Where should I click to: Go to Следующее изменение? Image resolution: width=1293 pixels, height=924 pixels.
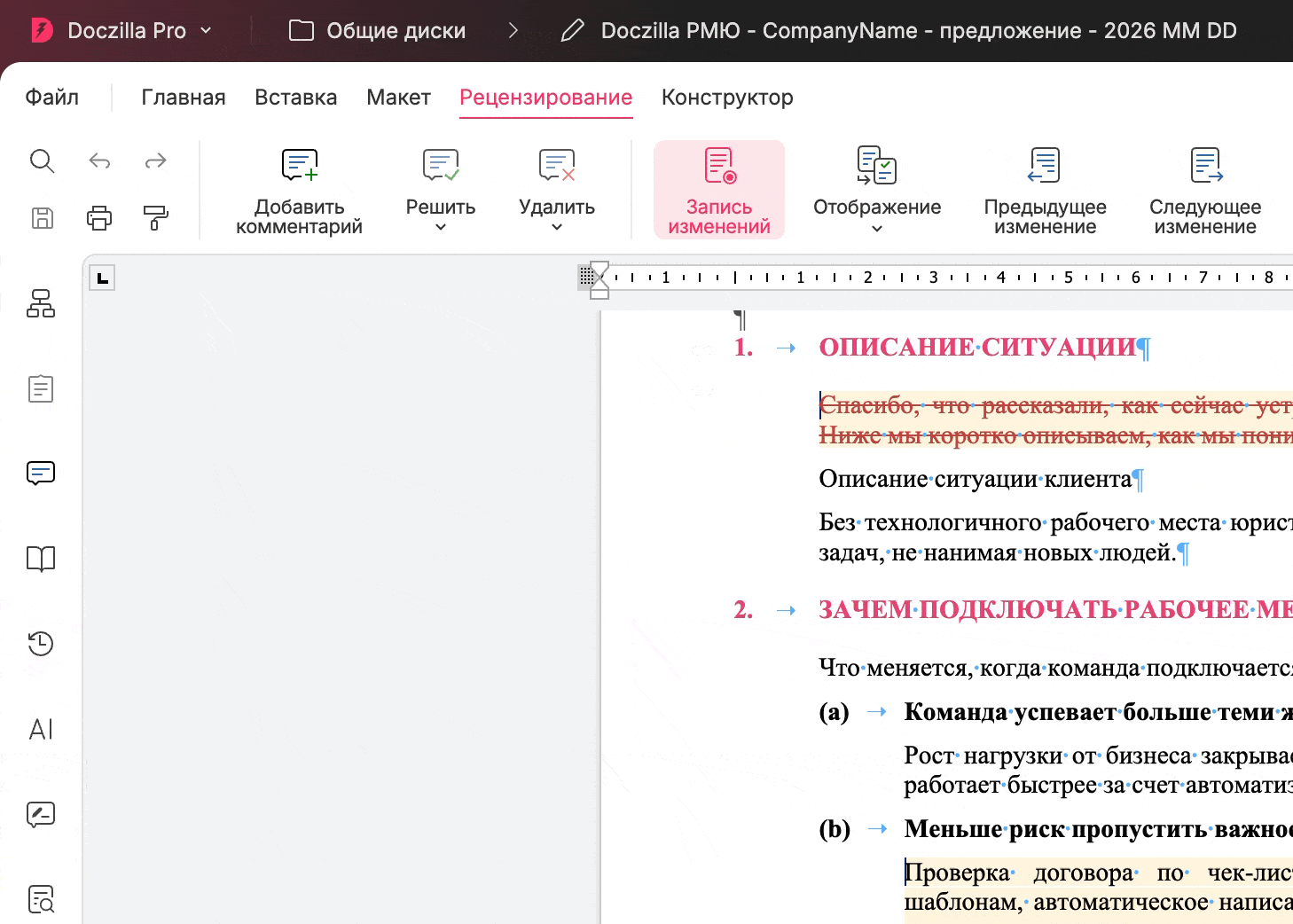tap(1205, 191)
